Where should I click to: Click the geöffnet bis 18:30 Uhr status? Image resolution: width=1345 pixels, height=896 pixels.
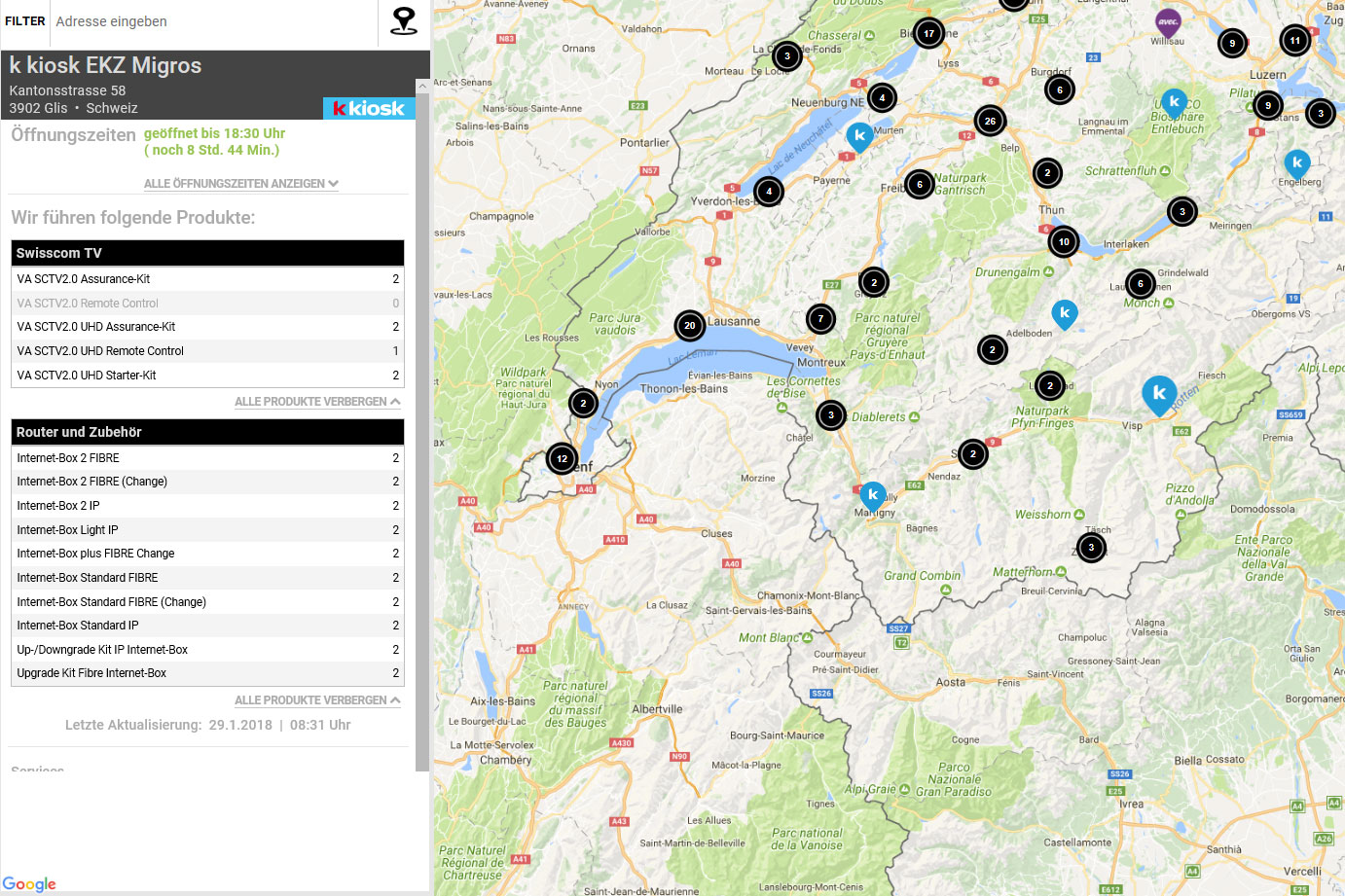tap(214, 133)
